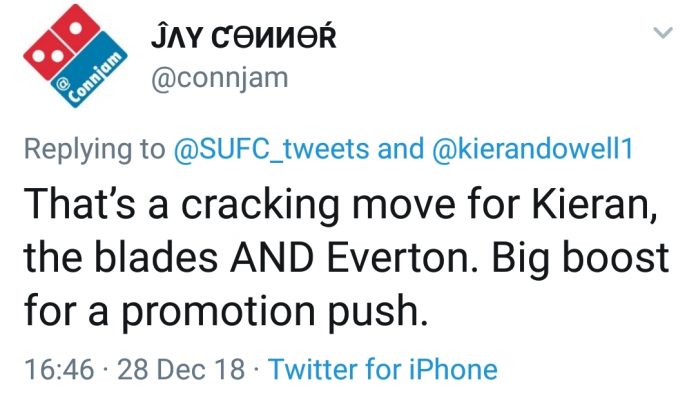
Task: Click the 28 Dec 18 date
Action: coord(181,369)
